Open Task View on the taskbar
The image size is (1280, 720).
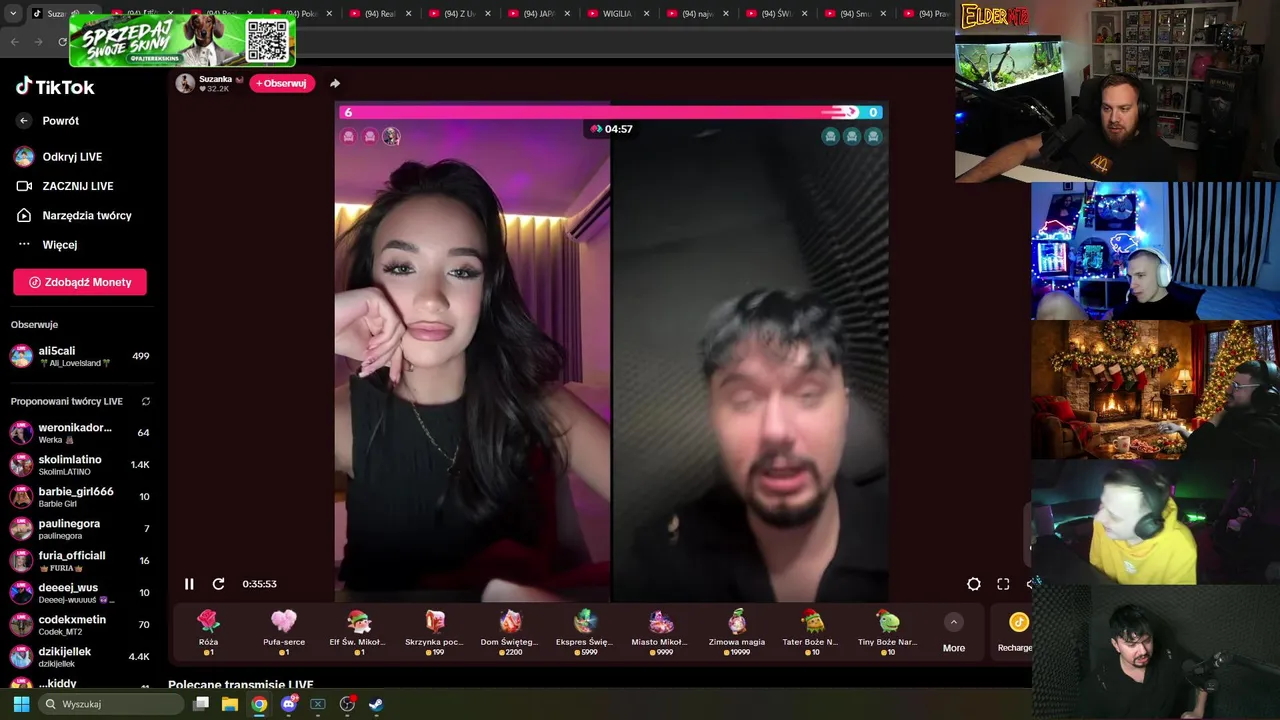(201, 704)
